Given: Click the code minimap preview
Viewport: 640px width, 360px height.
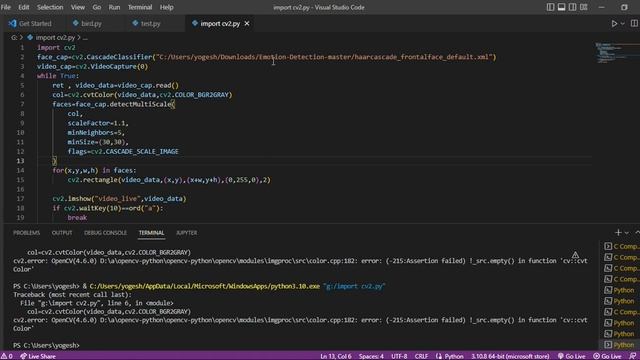Looking at the screenshot, I should (x=616, y=53).
